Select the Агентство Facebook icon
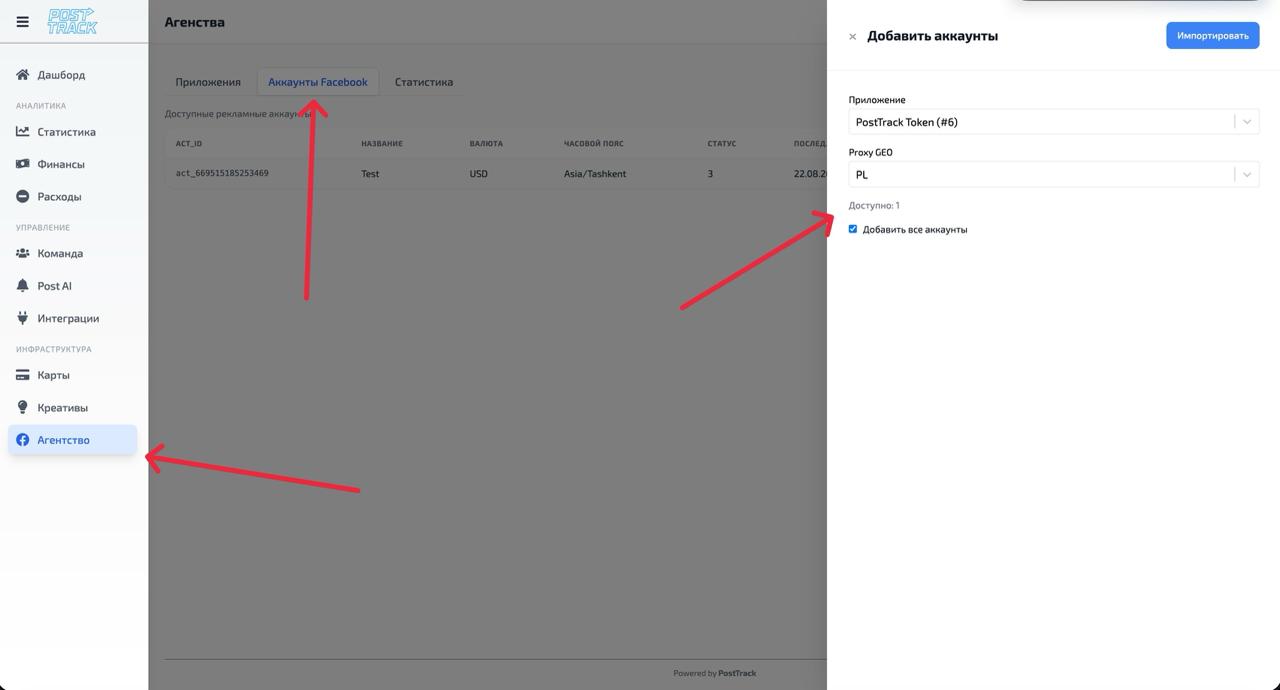This screenshot has width=1280, height=690. [22, 439]
